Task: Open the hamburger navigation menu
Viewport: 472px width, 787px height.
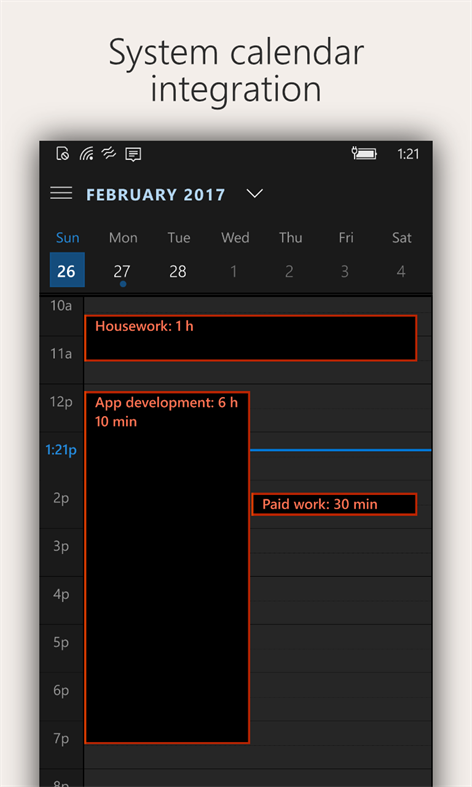Action: tap(61, 193)
